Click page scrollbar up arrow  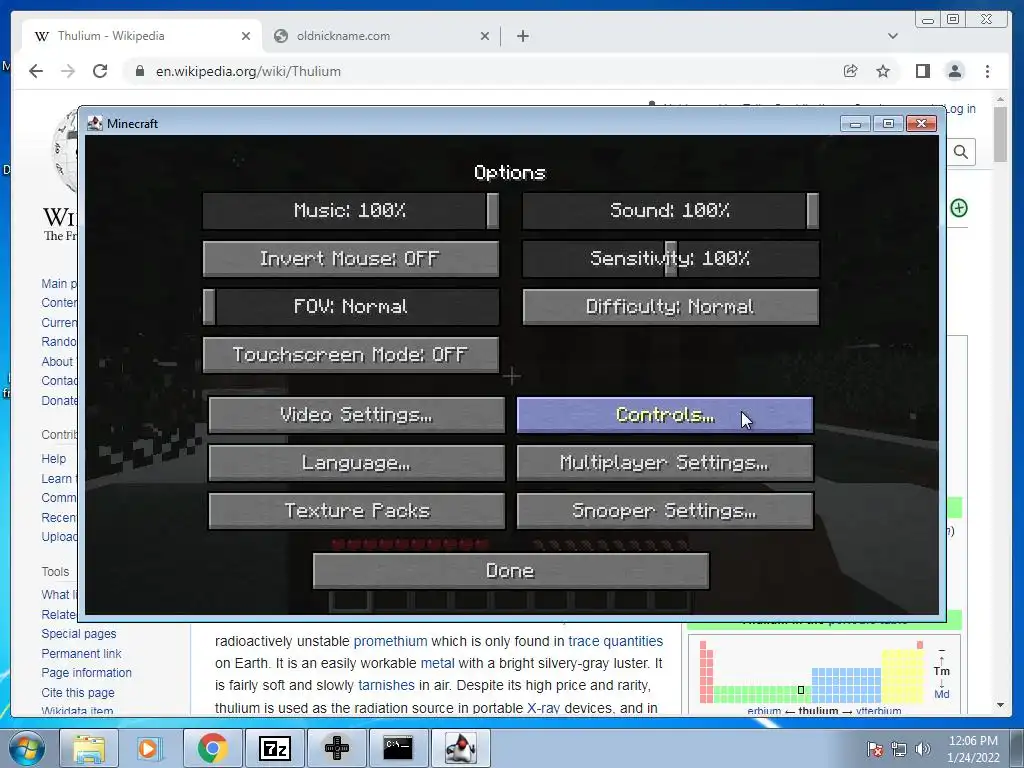pyautogui.click(x=1000, y=100)
